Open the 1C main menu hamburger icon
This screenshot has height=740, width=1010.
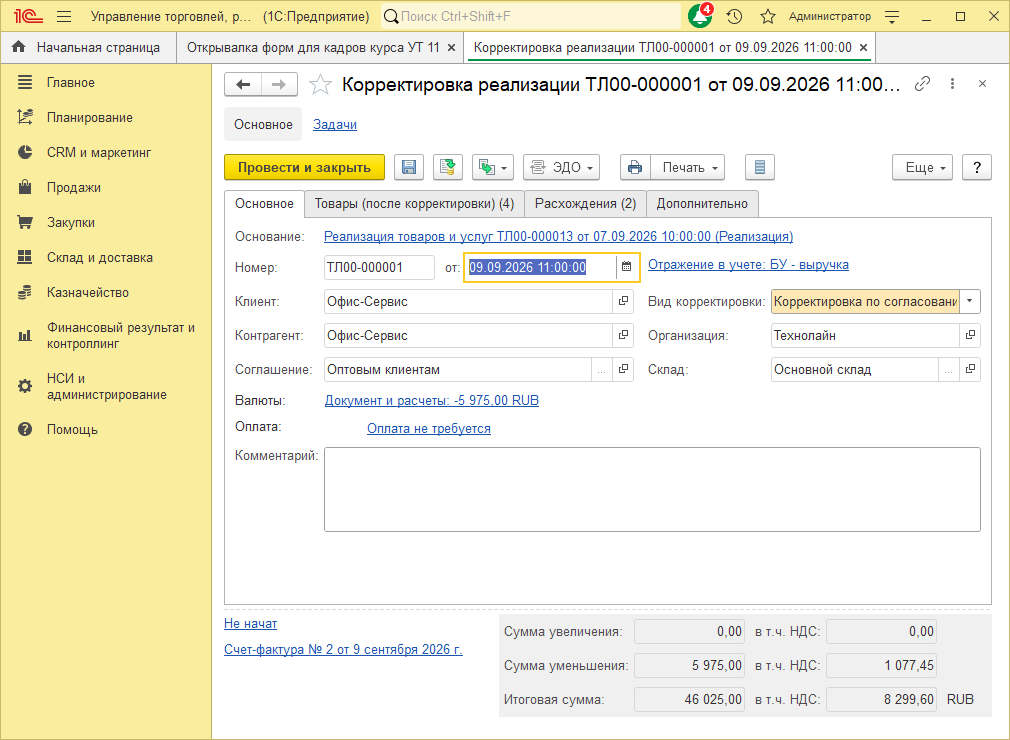[64, 16]
